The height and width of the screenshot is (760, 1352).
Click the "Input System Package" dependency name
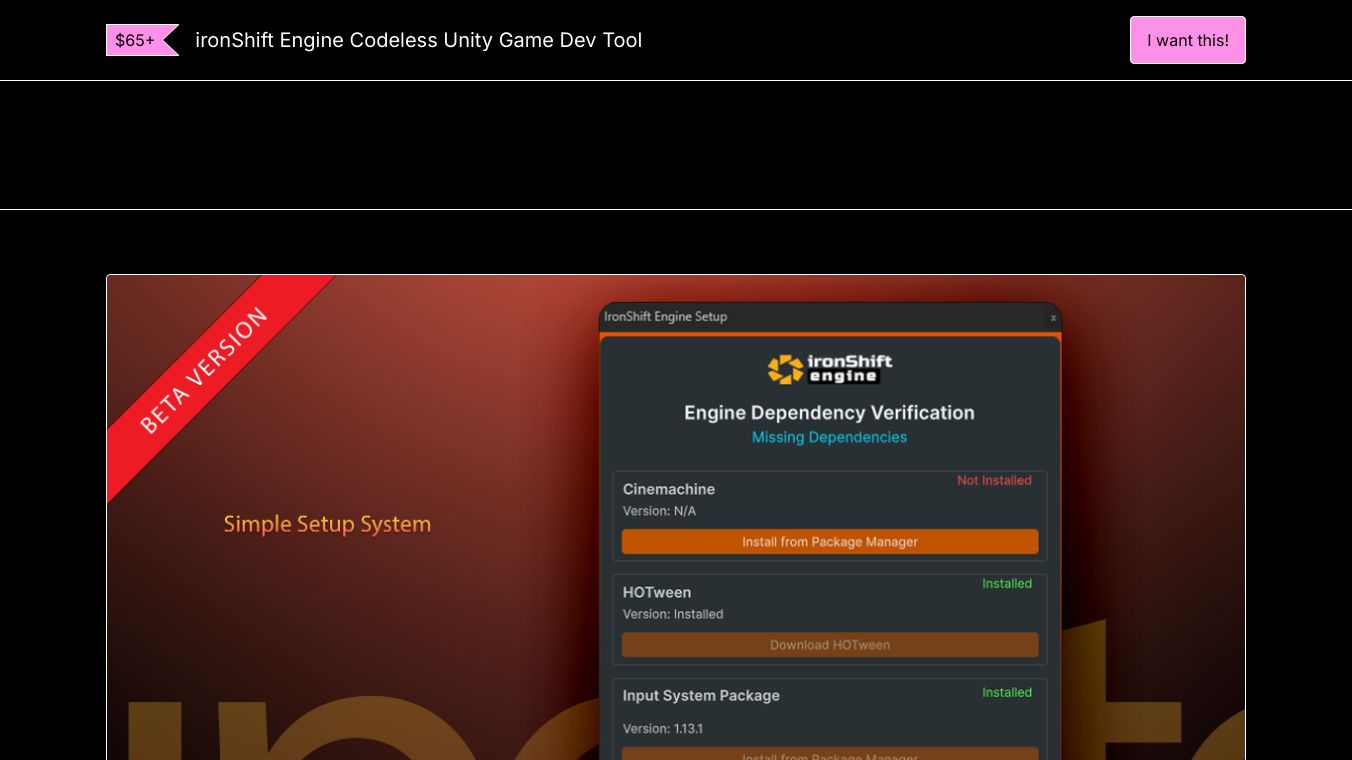pyautogui.click(x=701, y=695)
